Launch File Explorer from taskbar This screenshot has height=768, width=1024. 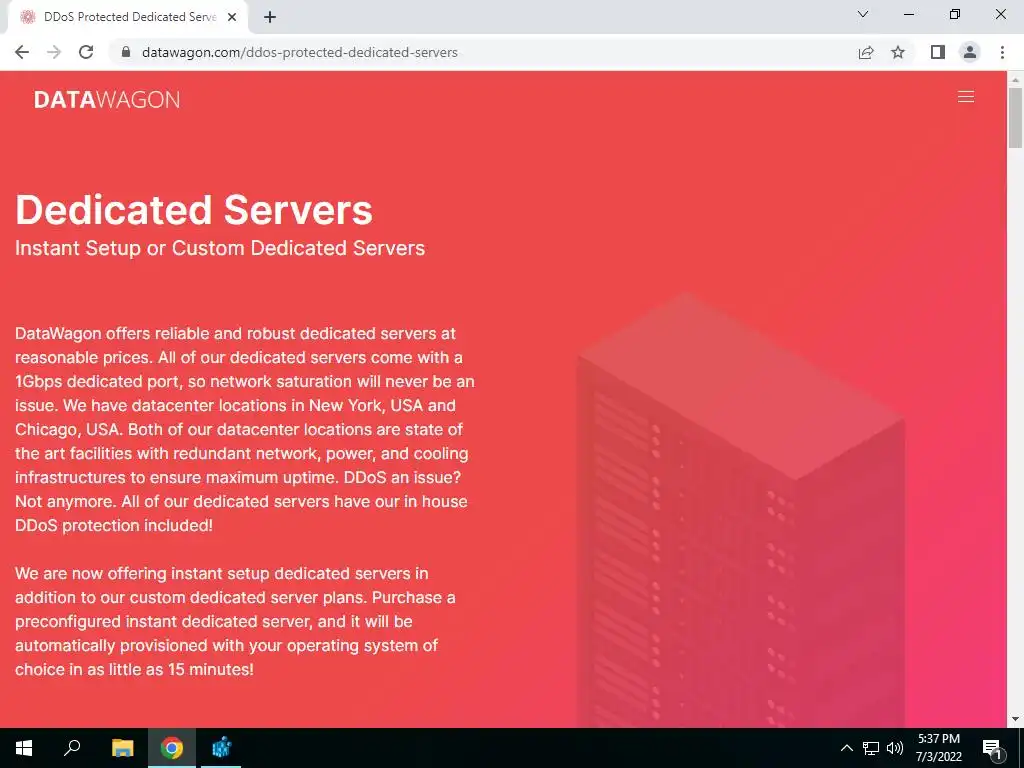[122, 748]
